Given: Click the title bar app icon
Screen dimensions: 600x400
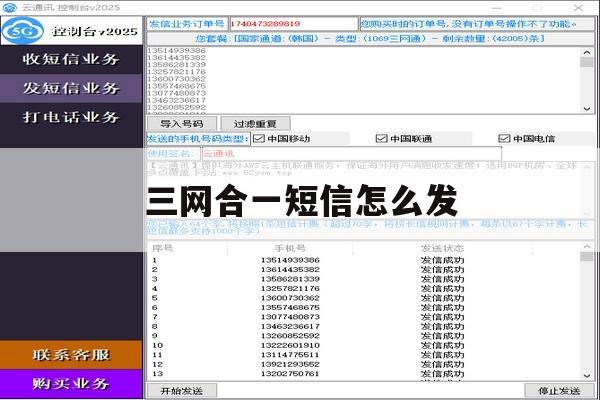Looking at the screenshot, I should pyautogui.click(x=10, y=7).
